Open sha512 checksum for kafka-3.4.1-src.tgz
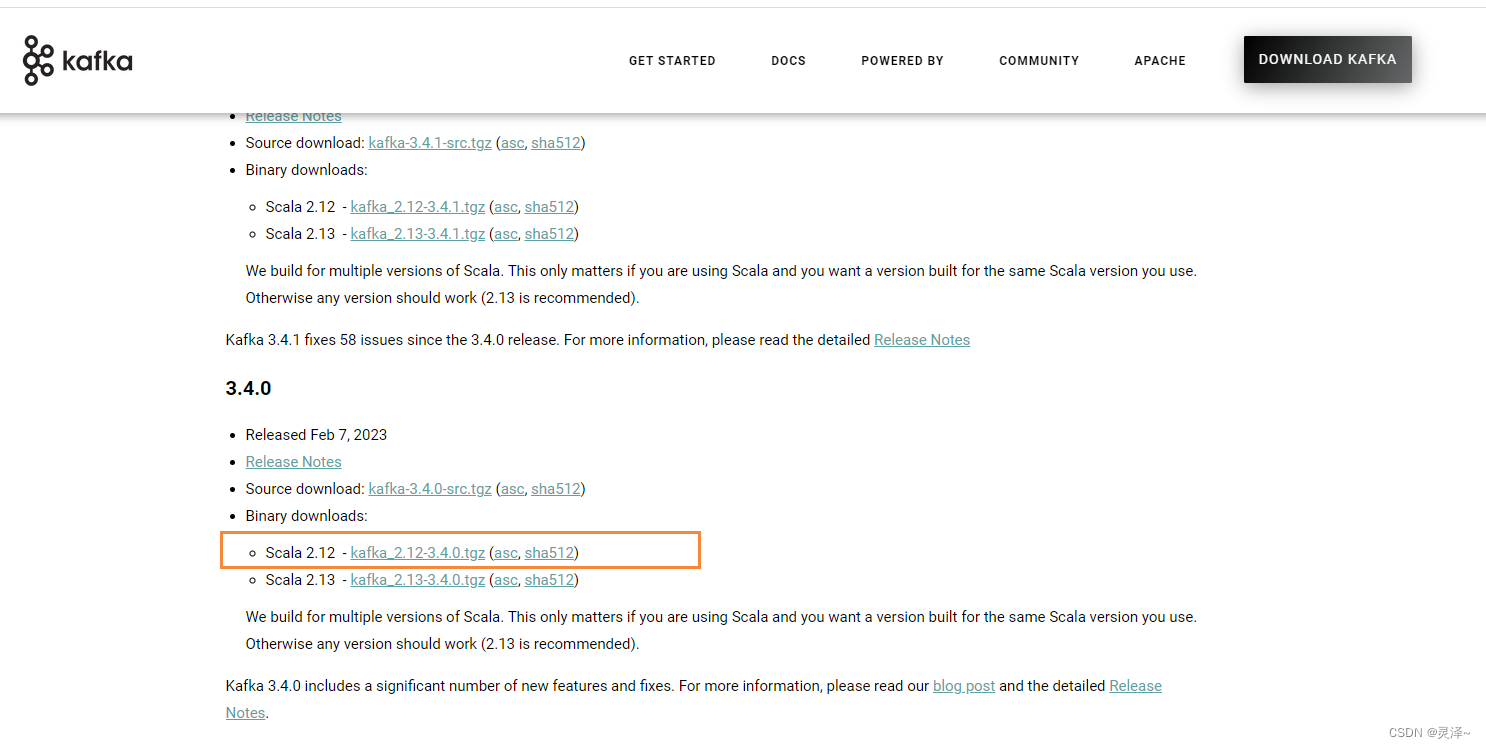The image size is (1486, 748). point(556,143)
